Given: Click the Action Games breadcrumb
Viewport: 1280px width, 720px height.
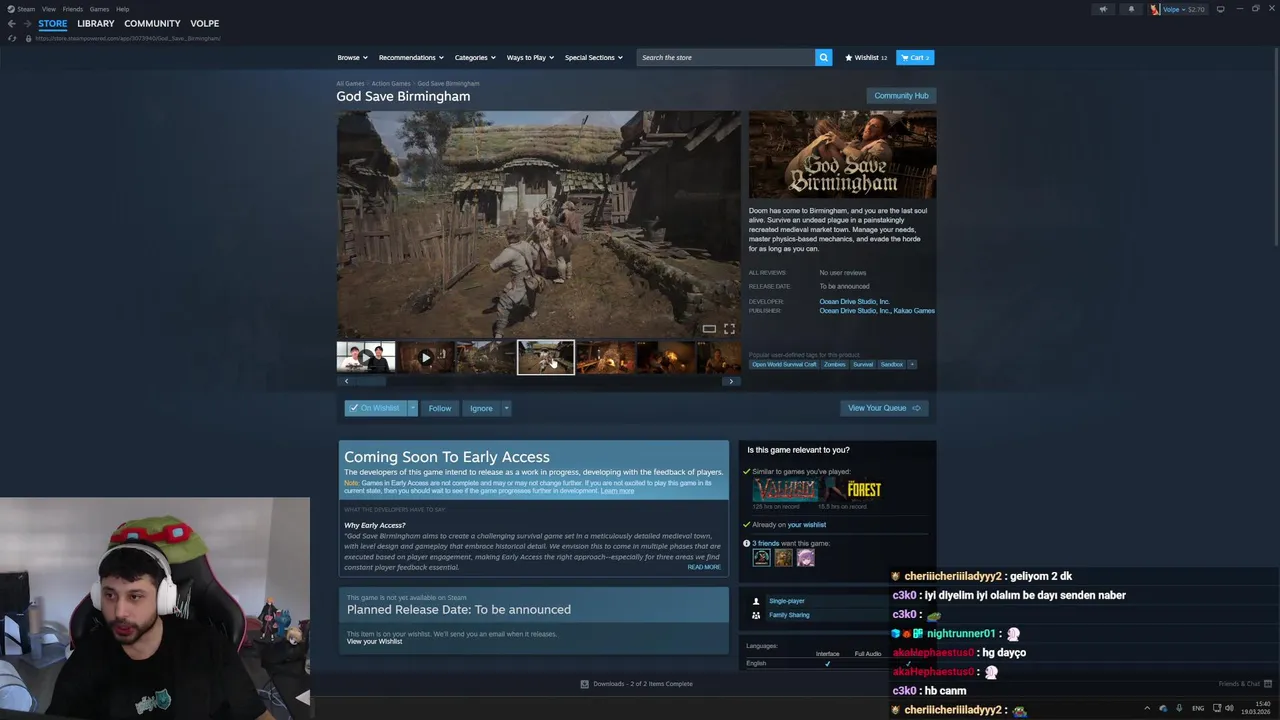Looking at the screenshot, I should click(391, 83).
